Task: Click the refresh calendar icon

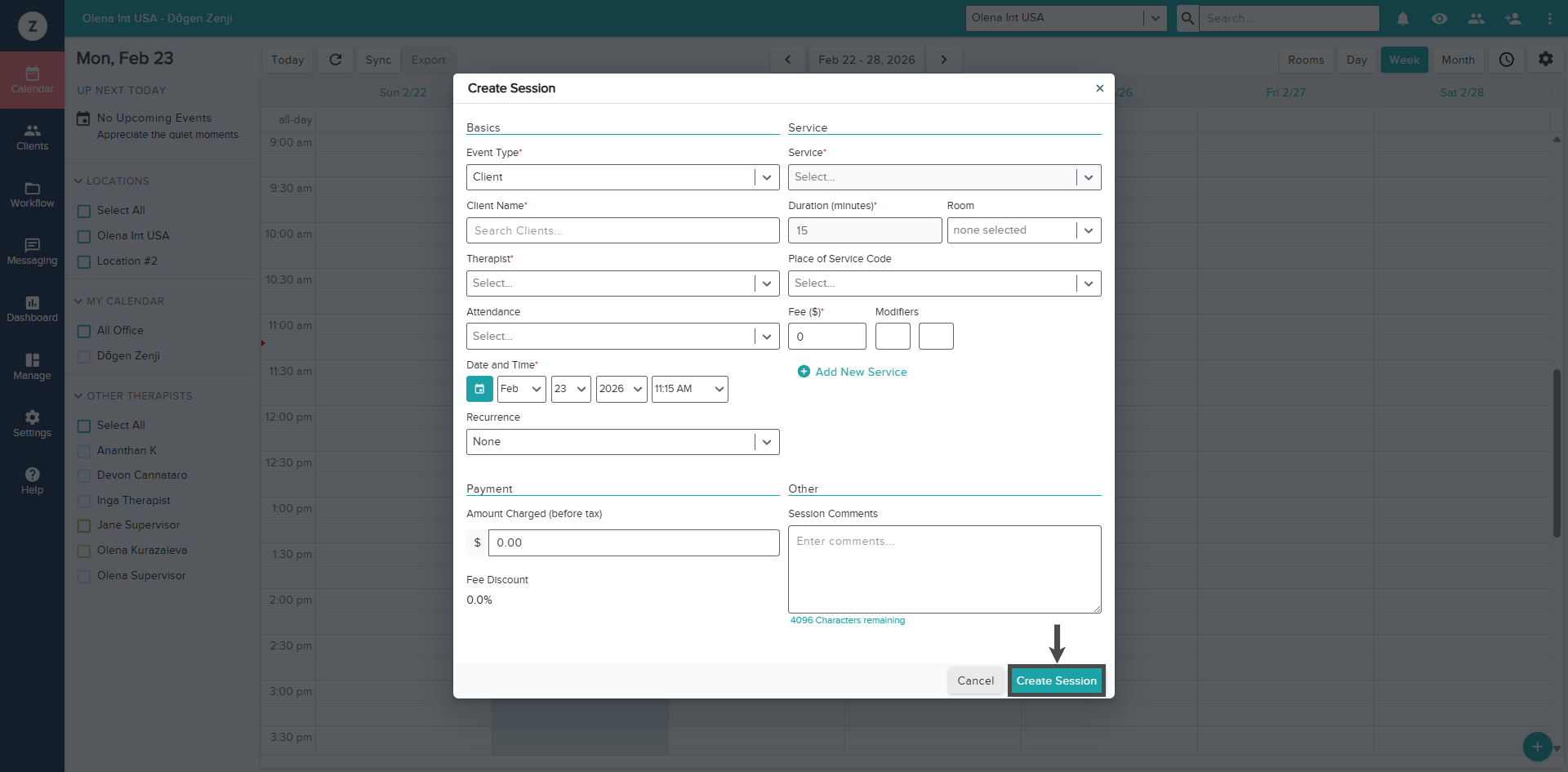Action: click(335, 60)
